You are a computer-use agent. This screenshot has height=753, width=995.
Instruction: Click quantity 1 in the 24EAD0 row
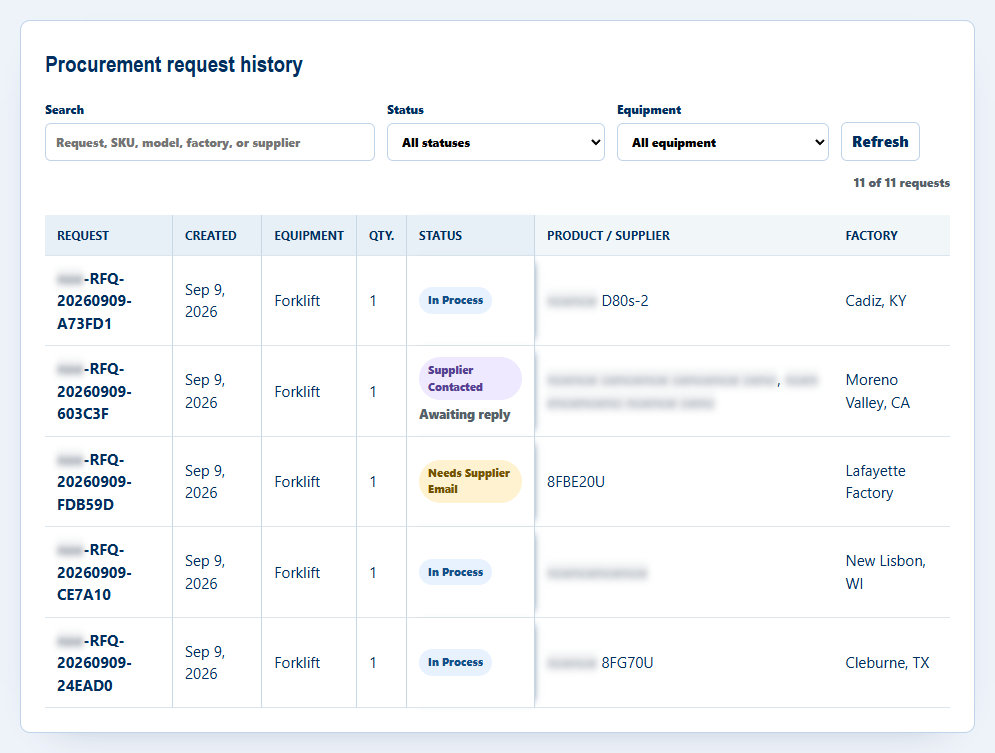point(373,662)
